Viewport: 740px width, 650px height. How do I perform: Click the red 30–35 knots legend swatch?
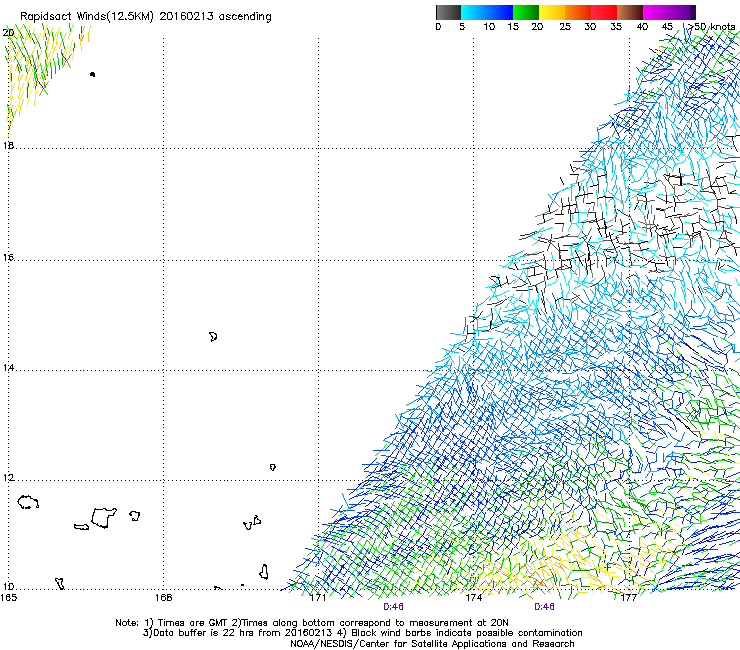(604, 12)
